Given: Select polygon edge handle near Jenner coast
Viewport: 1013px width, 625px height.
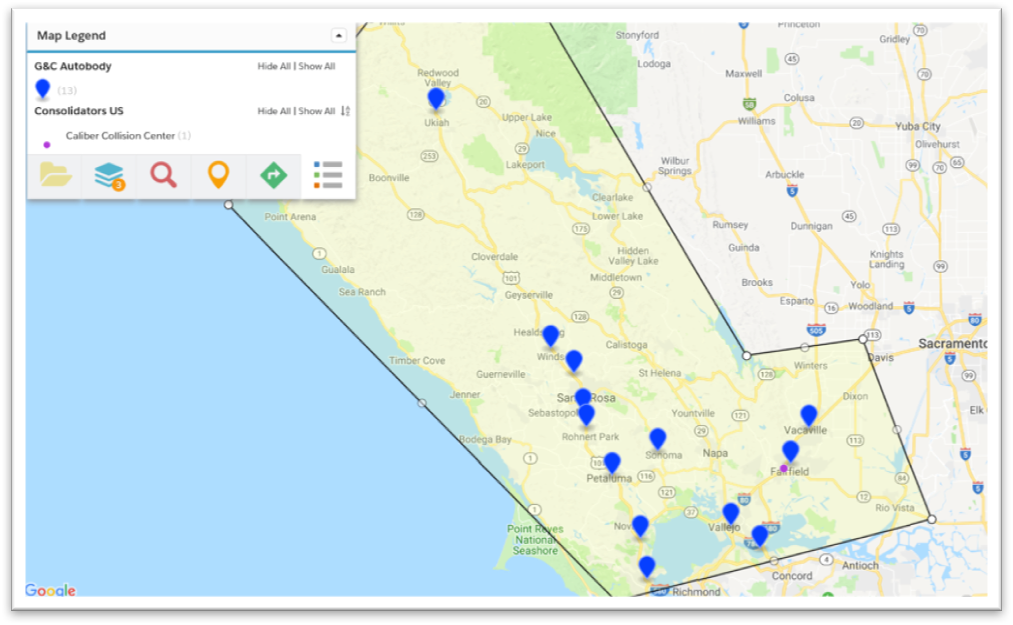Looking at the screenshot, I should coord(422,403).
